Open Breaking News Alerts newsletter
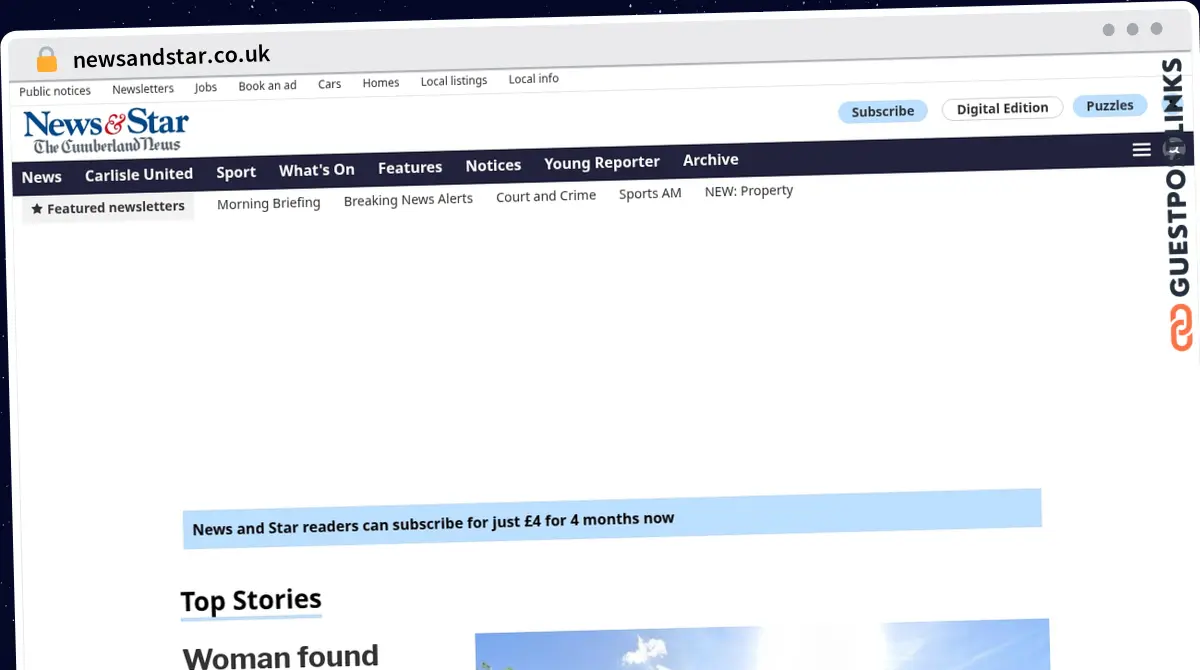 click(408, 200)
